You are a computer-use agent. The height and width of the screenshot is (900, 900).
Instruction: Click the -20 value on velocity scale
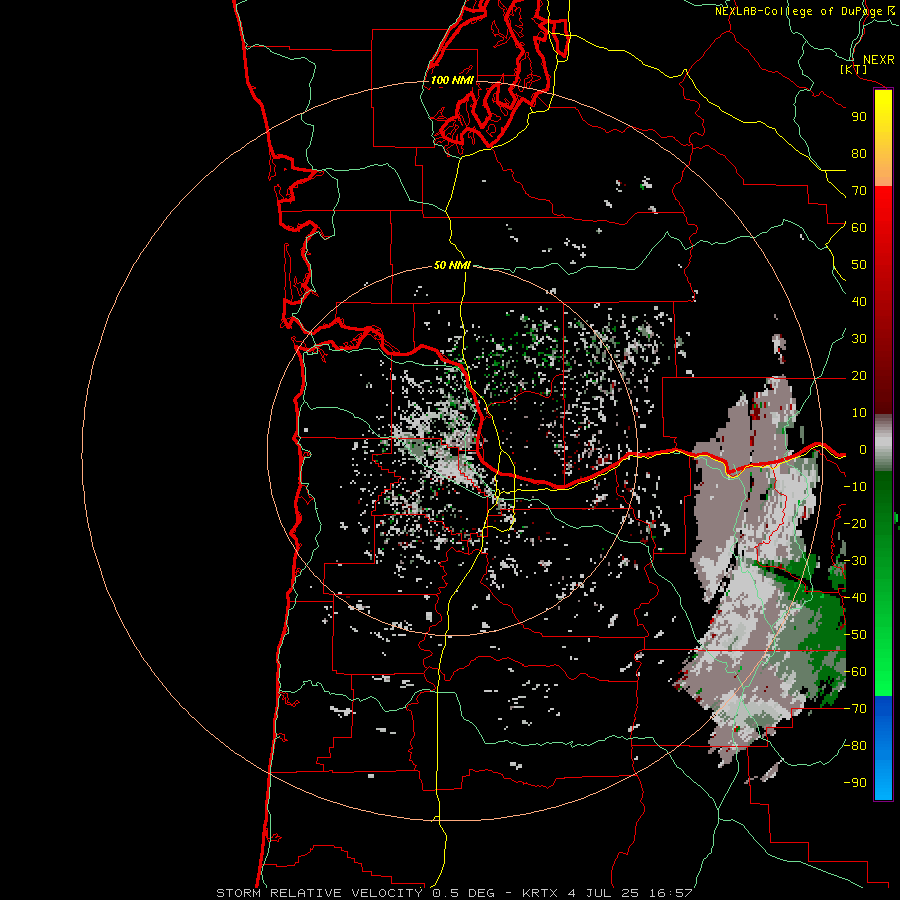[855, 524]
